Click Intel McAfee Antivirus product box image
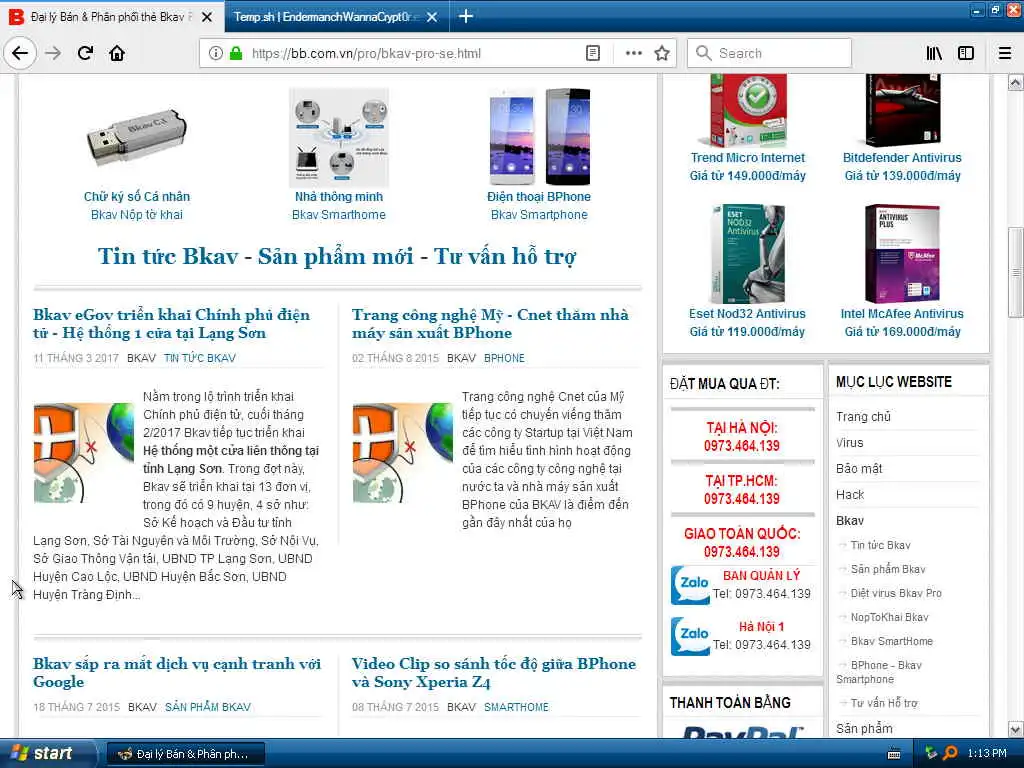 (903, 253)
